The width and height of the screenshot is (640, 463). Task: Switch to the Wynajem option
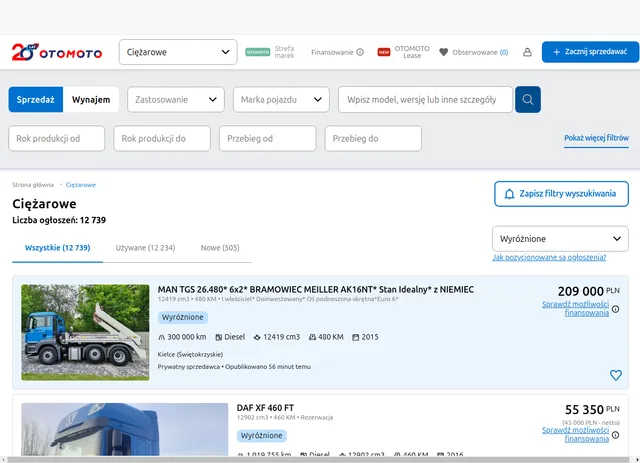click(91, 100)
